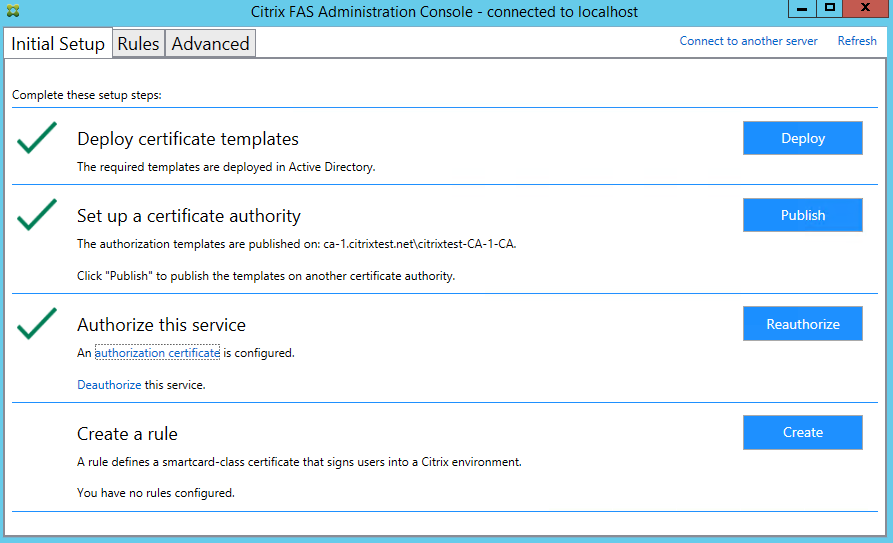Click the green checkmark beside Deploy certificate templates
893x543 pixels.
[37, 141]
